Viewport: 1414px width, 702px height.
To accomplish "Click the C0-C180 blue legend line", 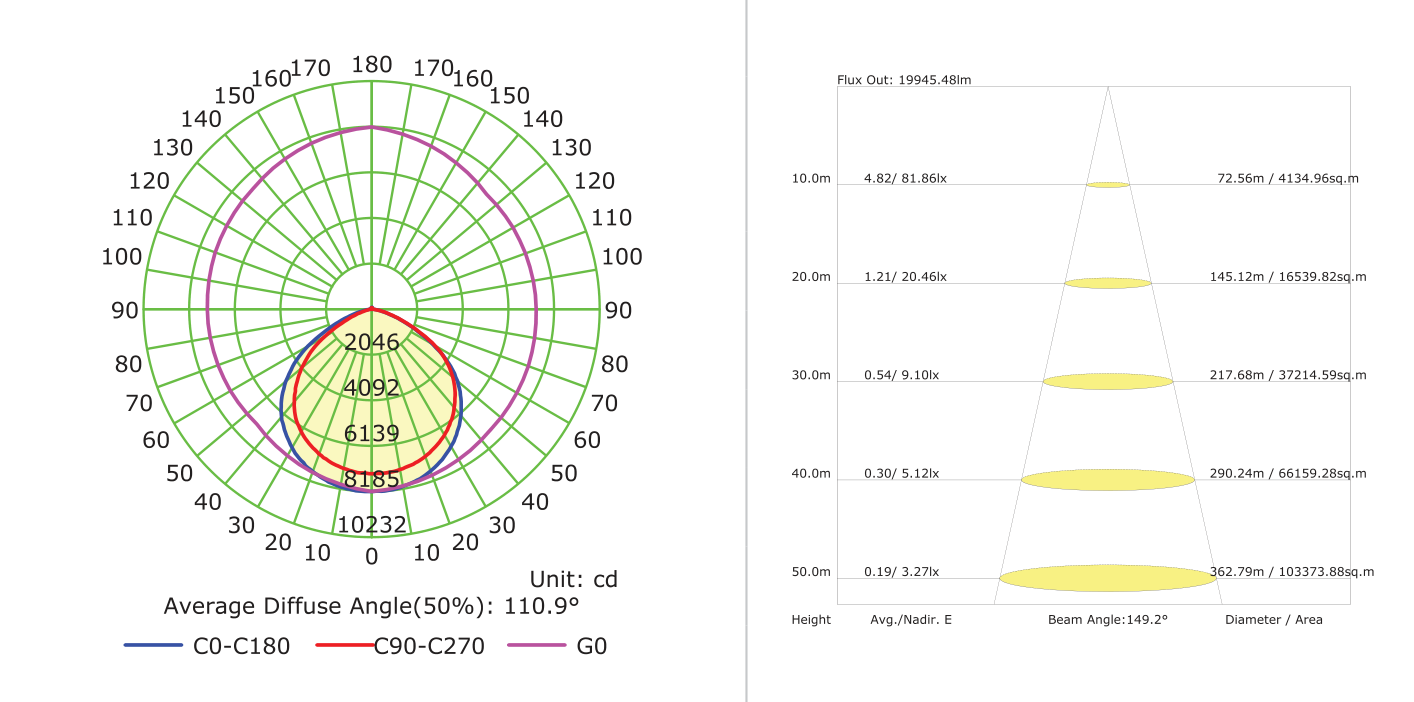I will [153, 646].
